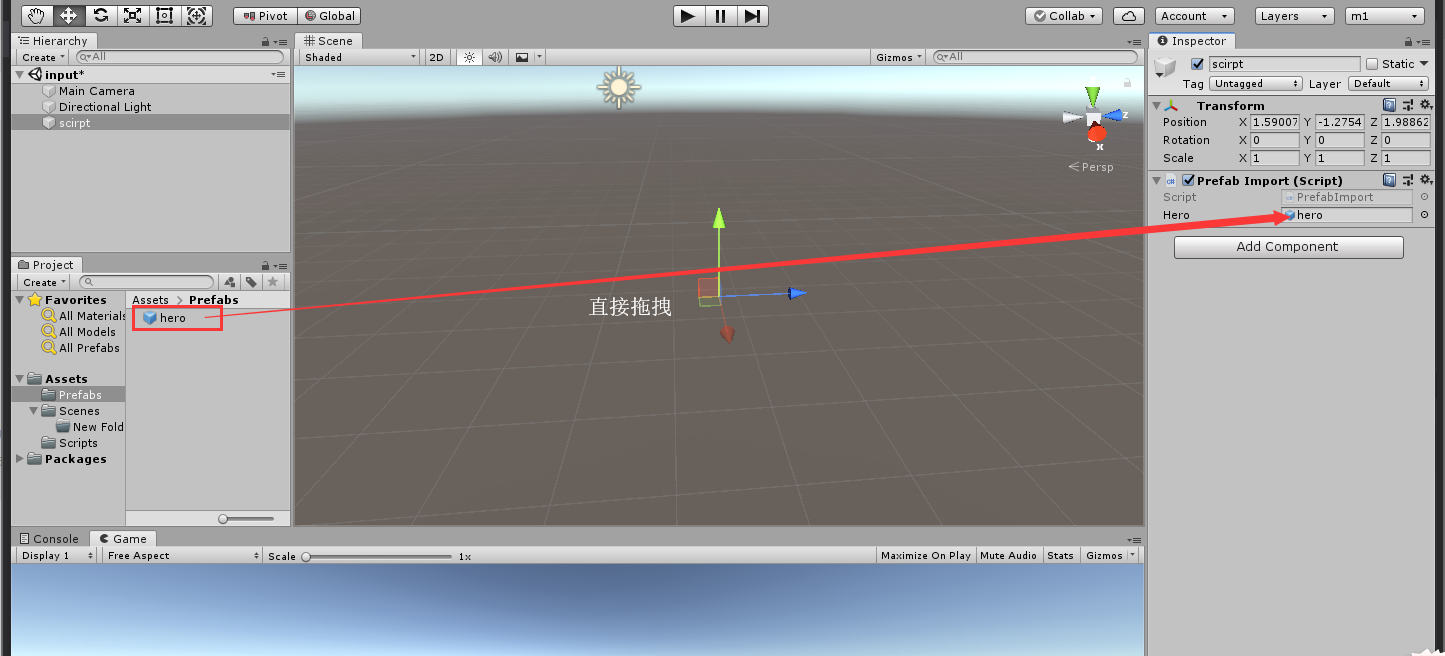Viewport: 1445px width, 656px height.
Task: Open Hierarchy Create menu
Action: [x=44, y=57]
